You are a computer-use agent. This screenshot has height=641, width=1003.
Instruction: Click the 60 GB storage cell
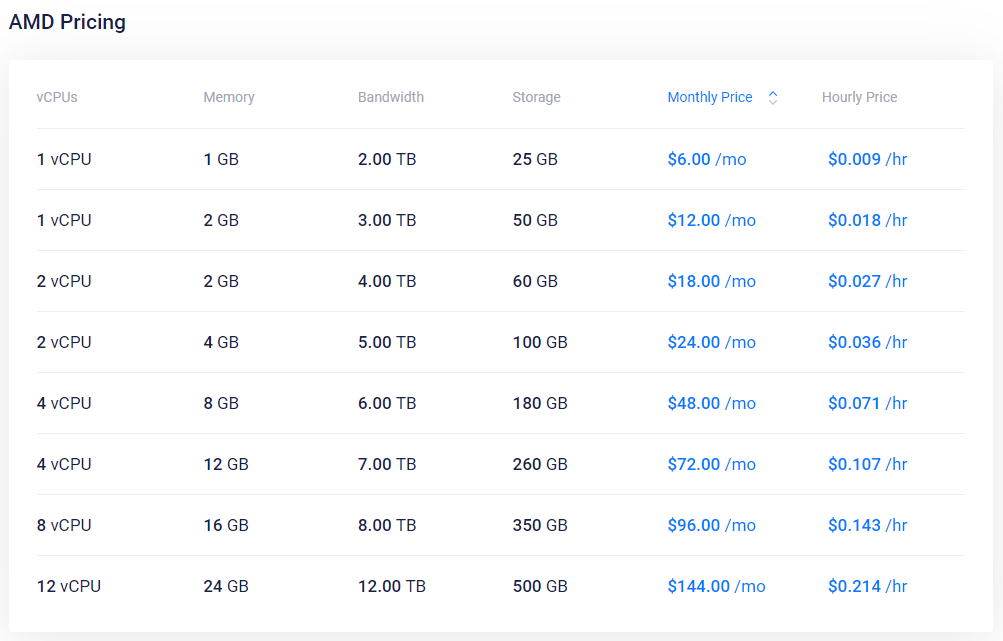click(535, 281)
